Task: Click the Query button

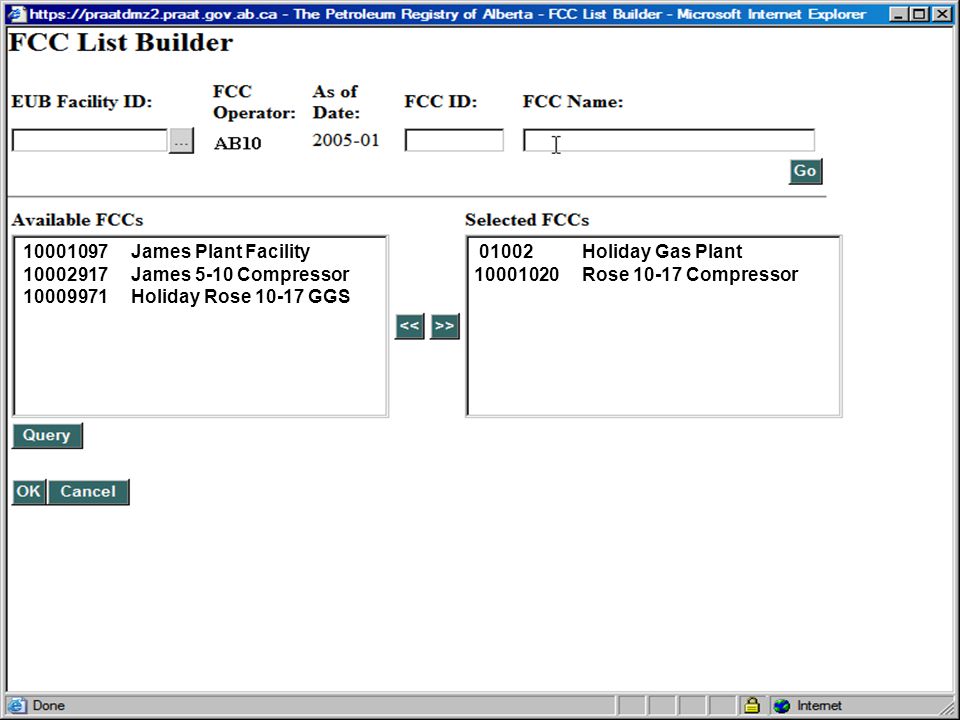Action: [47, 436]
